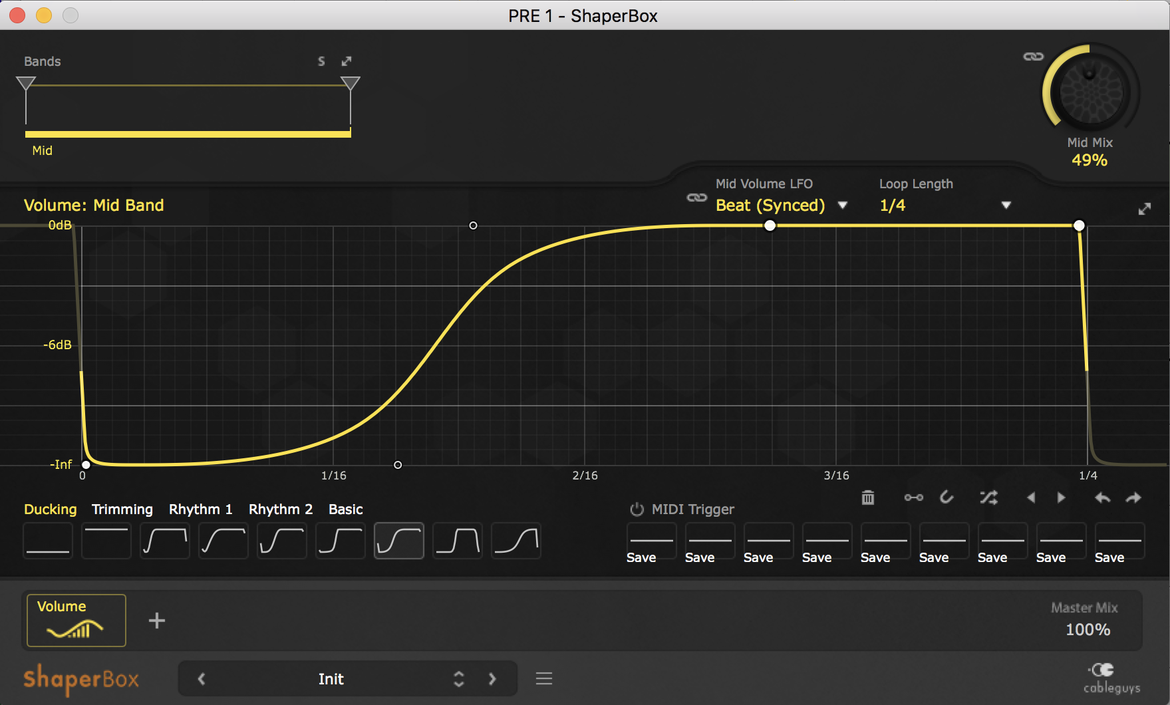
Task: Redo the last edit
Action: tap(1133, 498)
